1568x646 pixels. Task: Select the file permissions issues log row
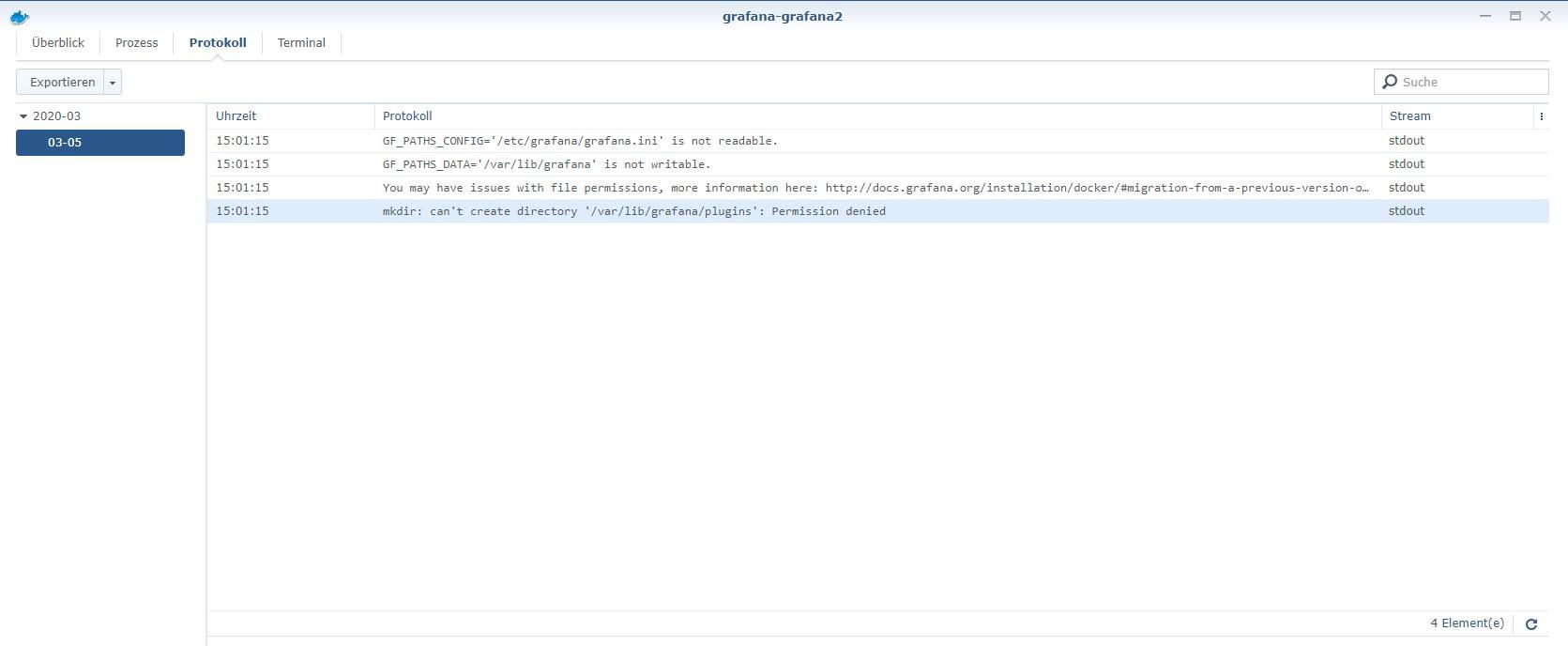click(877, 188)
